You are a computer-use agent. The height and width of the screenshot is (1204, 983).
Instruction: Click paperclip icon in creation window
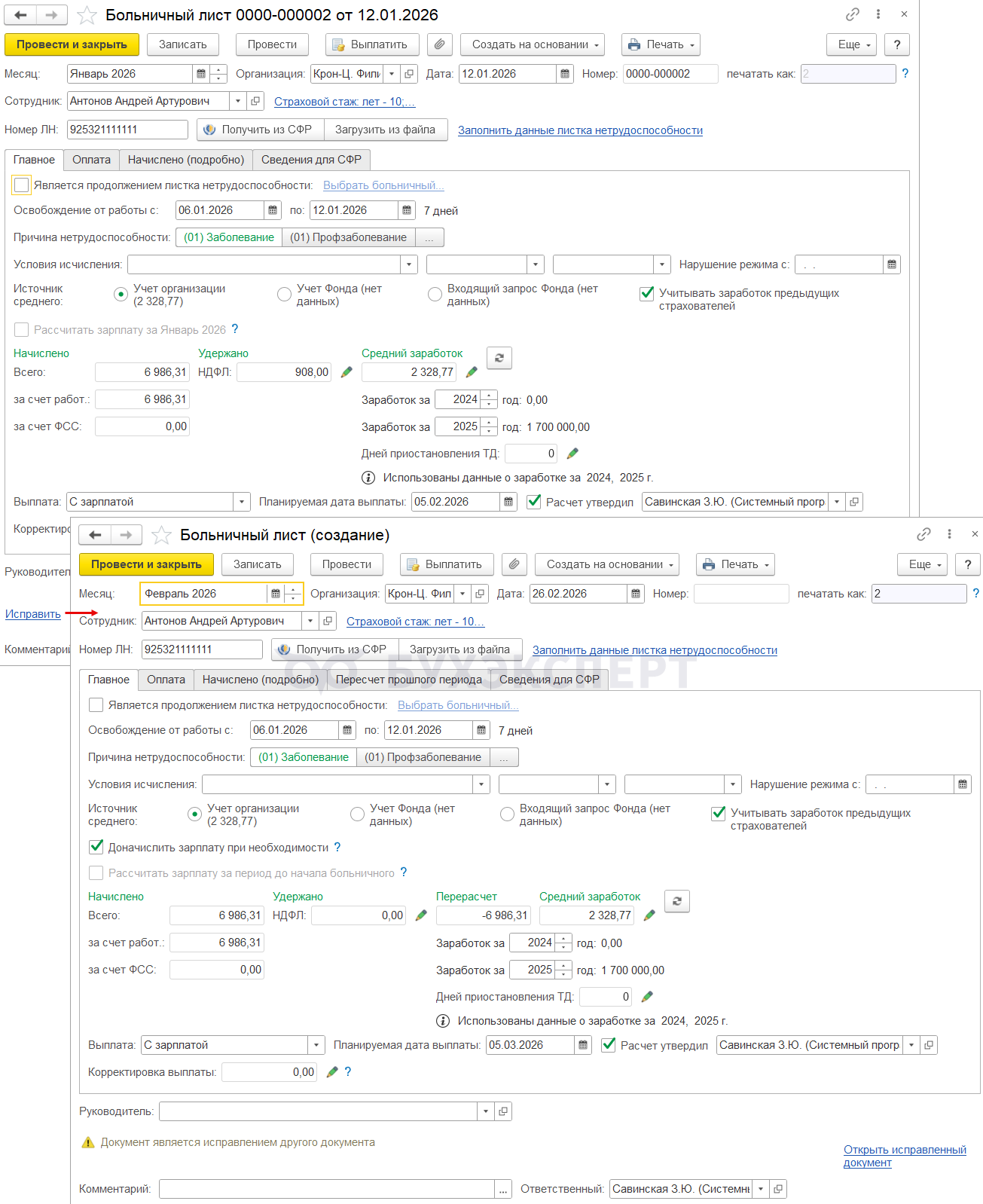pos(514,564)
